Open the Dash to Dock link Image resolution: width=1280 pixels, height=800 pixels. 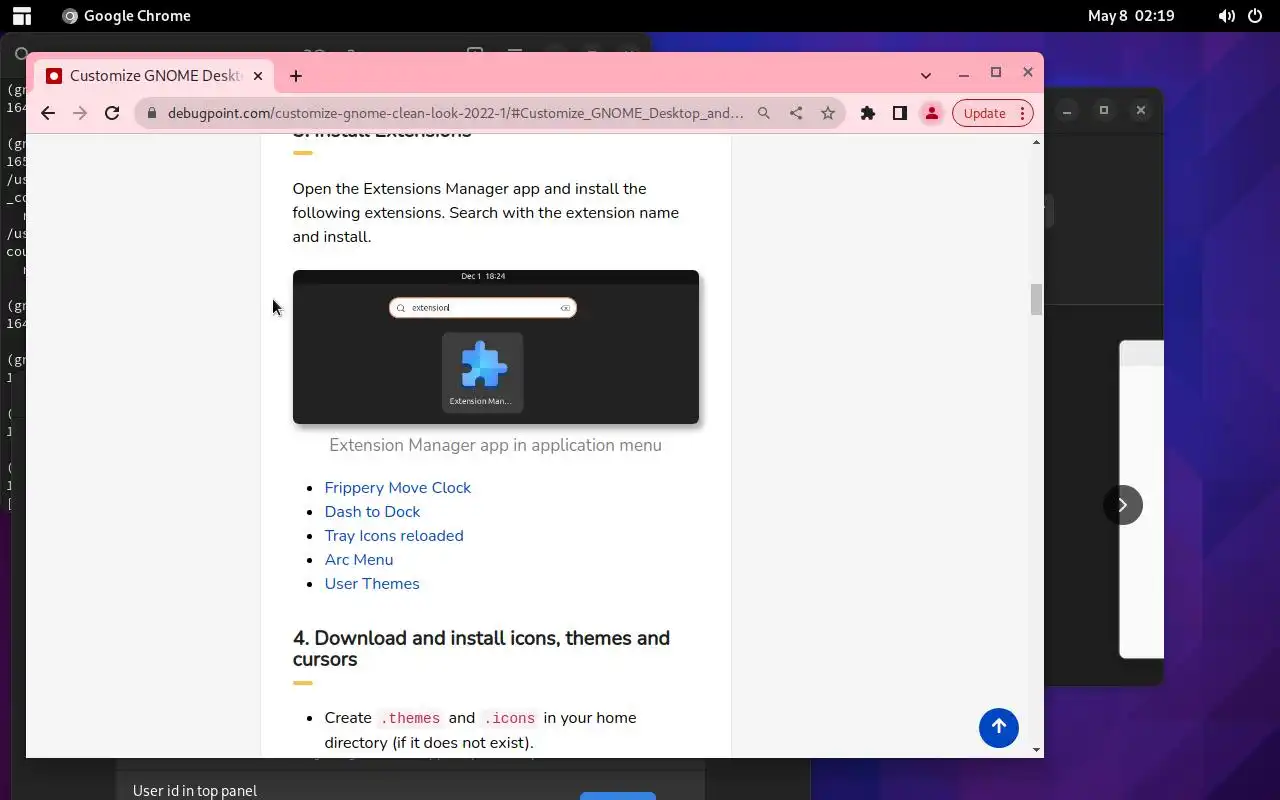pyautogui.click(x=372, y=511)
